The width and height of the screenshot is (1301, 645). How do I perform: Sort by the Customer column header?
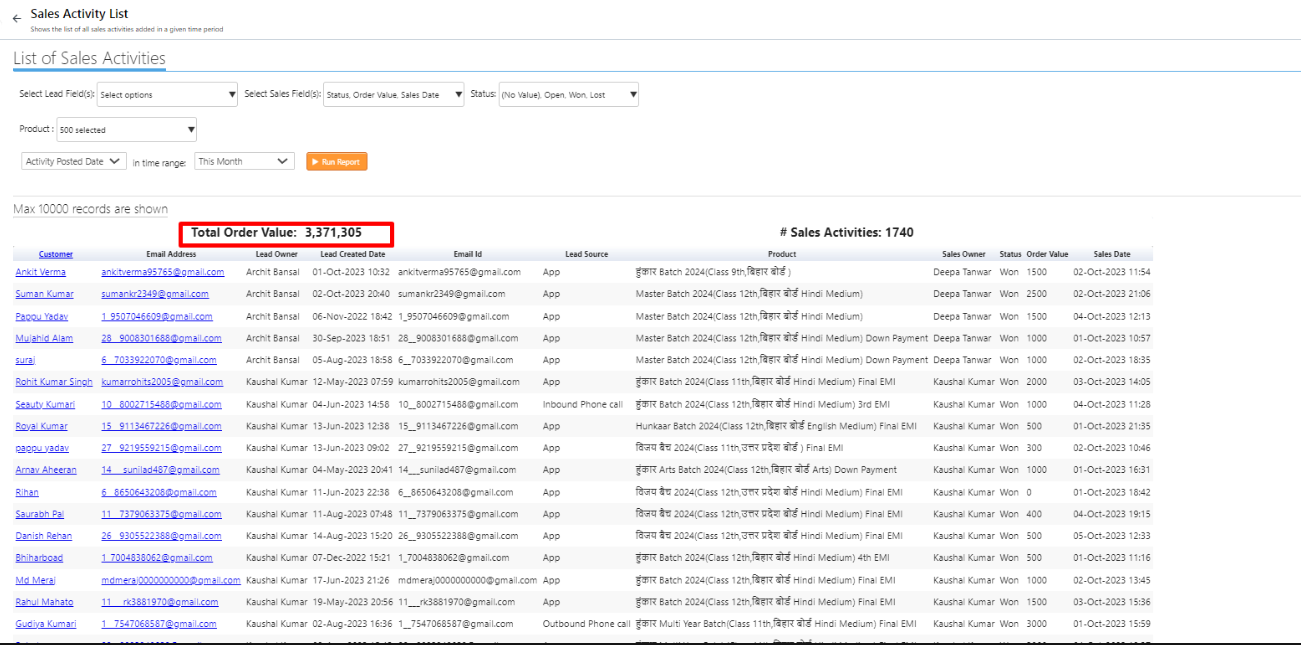[x=56, y=254]
